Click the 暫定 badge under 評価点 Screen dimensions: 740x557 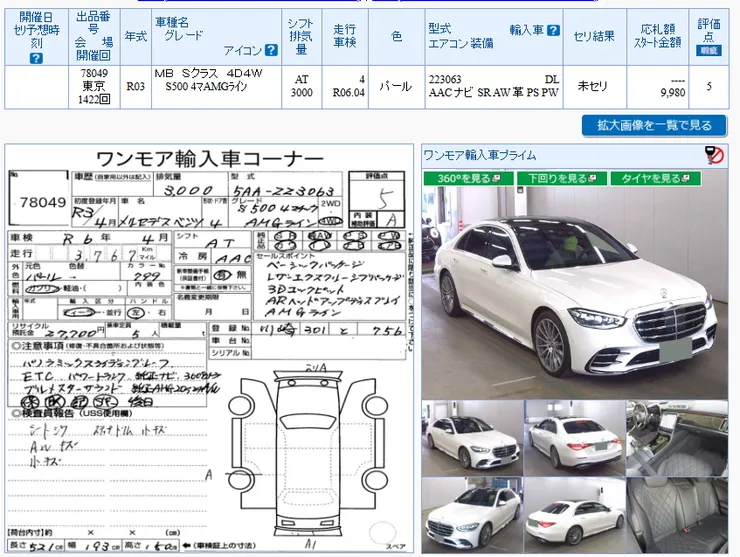709,51
